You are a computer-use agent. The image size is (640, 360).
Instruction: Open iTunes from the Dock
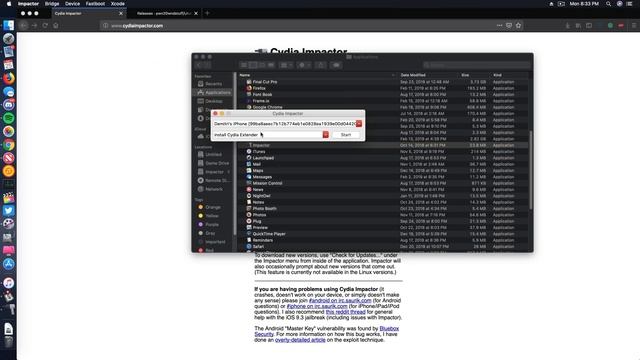9,283
